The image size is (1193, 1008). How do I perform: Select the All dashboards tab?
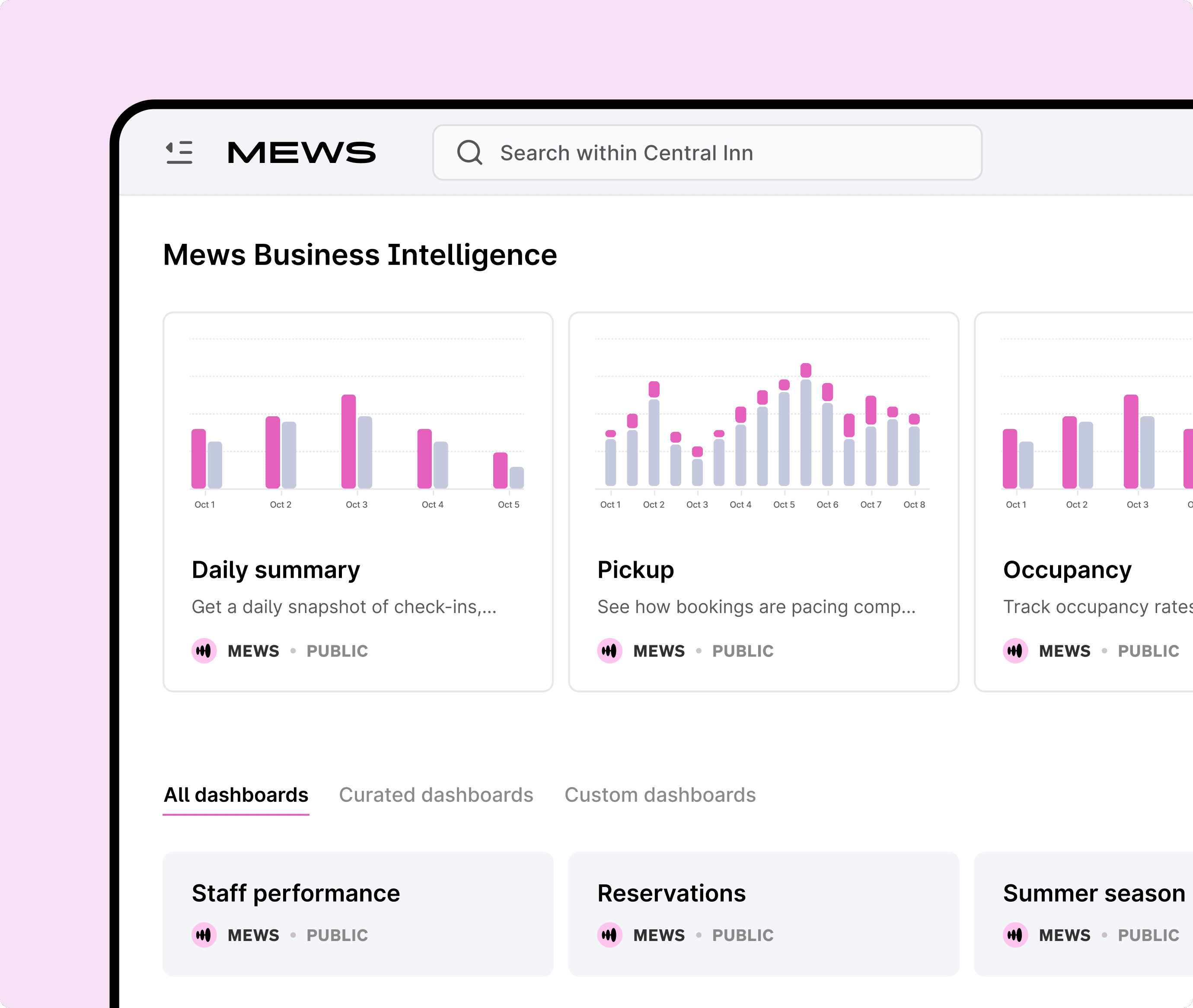pyautogui.click(x=236, y=795)
